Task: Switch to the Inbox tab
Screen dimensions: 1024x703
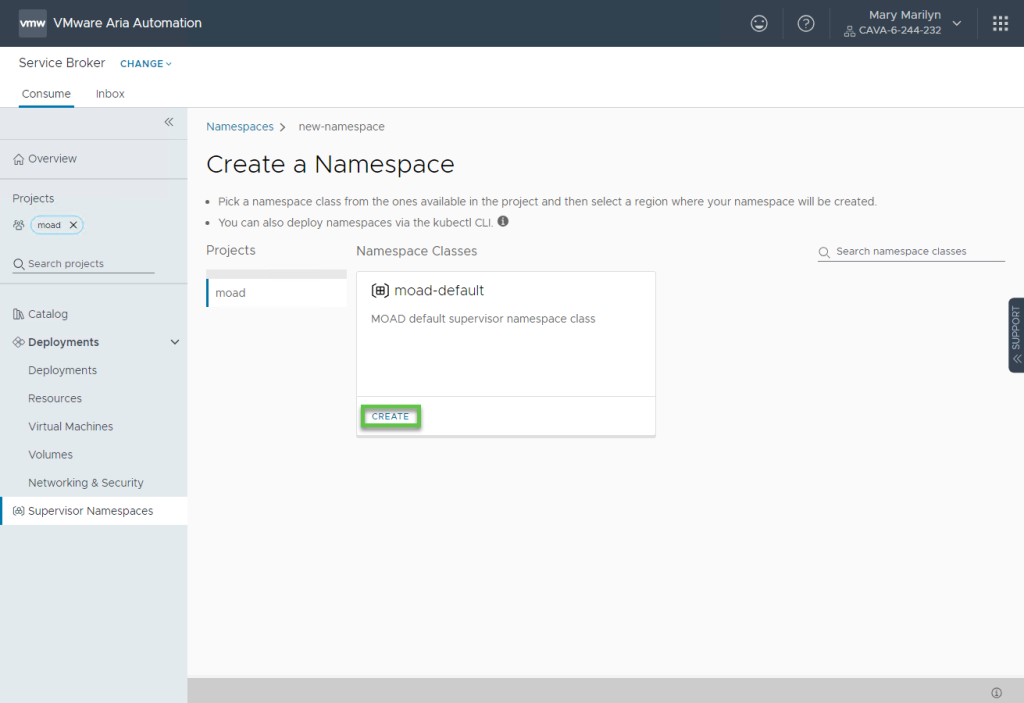Action: 110,94
